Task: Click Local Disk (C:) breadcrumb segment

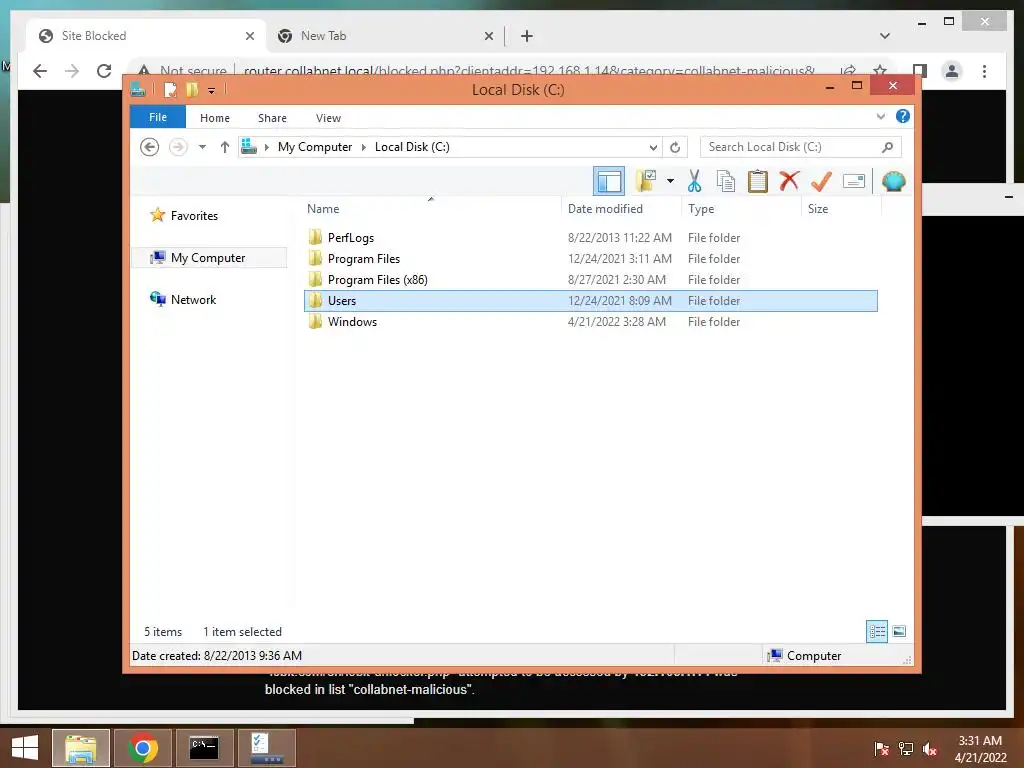Action: pyautogui.click(x=412, y=147)
